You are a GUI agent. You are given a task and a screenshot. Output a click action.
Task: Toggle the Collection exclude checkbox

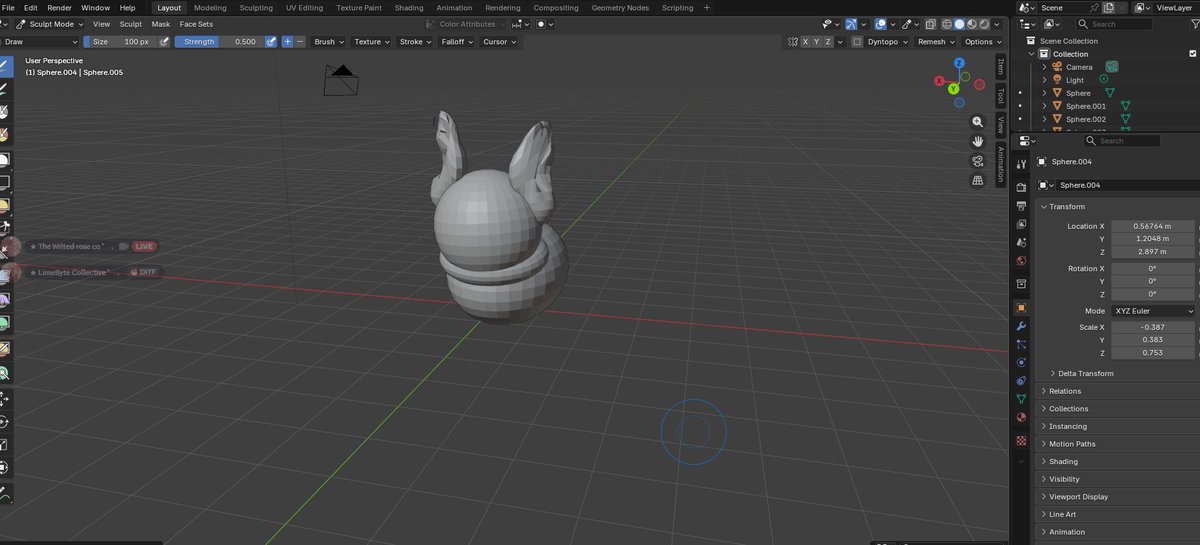tap(1192, 54)
